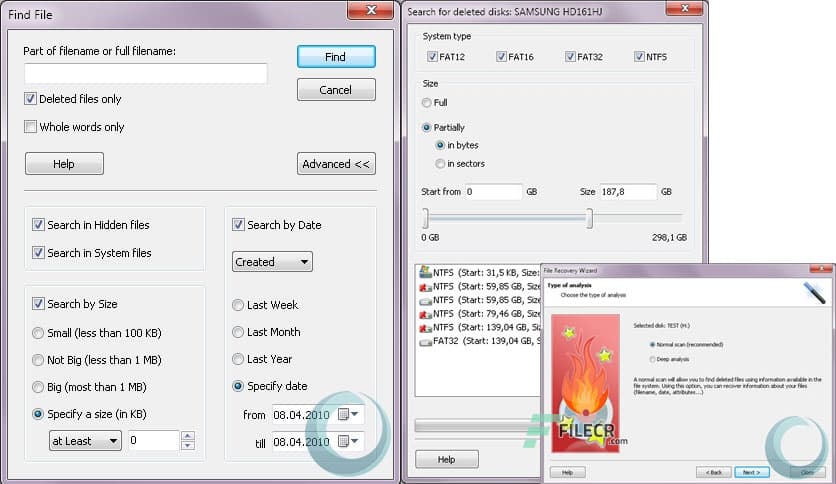Toggle 'Deleted files only' checkbox

[x=30, y=99]
